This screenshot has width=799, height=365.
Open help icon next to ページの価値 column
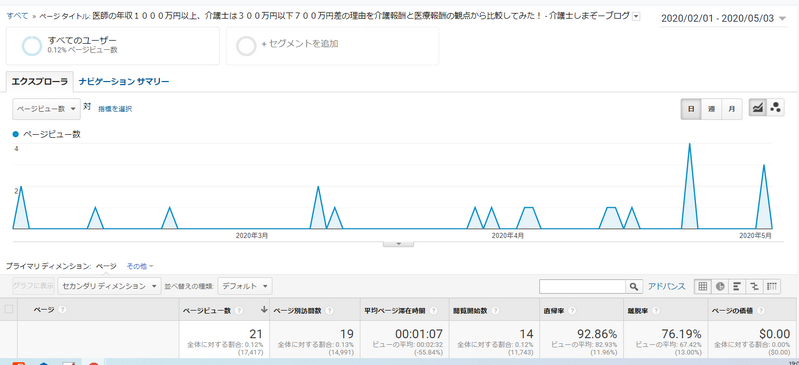pyautogui.click(x=761, y=310)
